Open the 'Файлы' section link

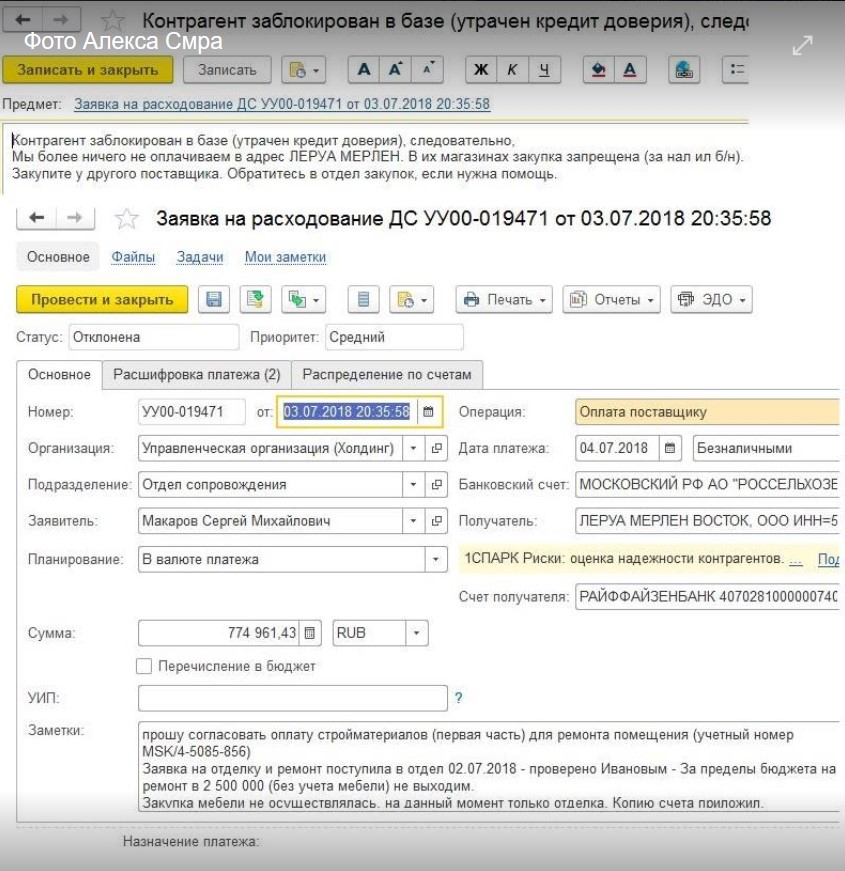[133, 257]
